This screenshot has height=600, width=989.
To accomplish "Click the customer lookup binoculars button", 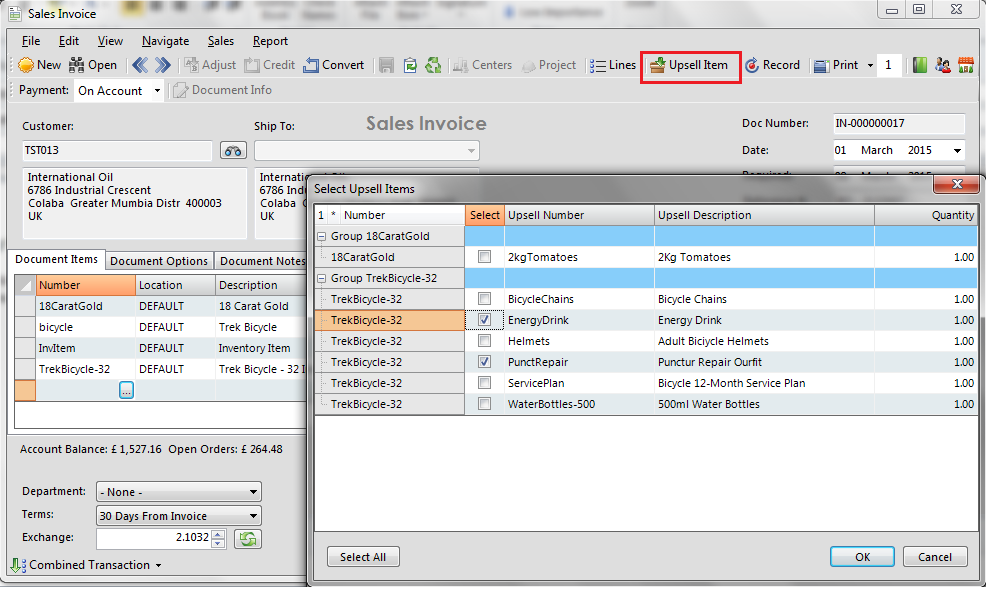I will 232,151.
